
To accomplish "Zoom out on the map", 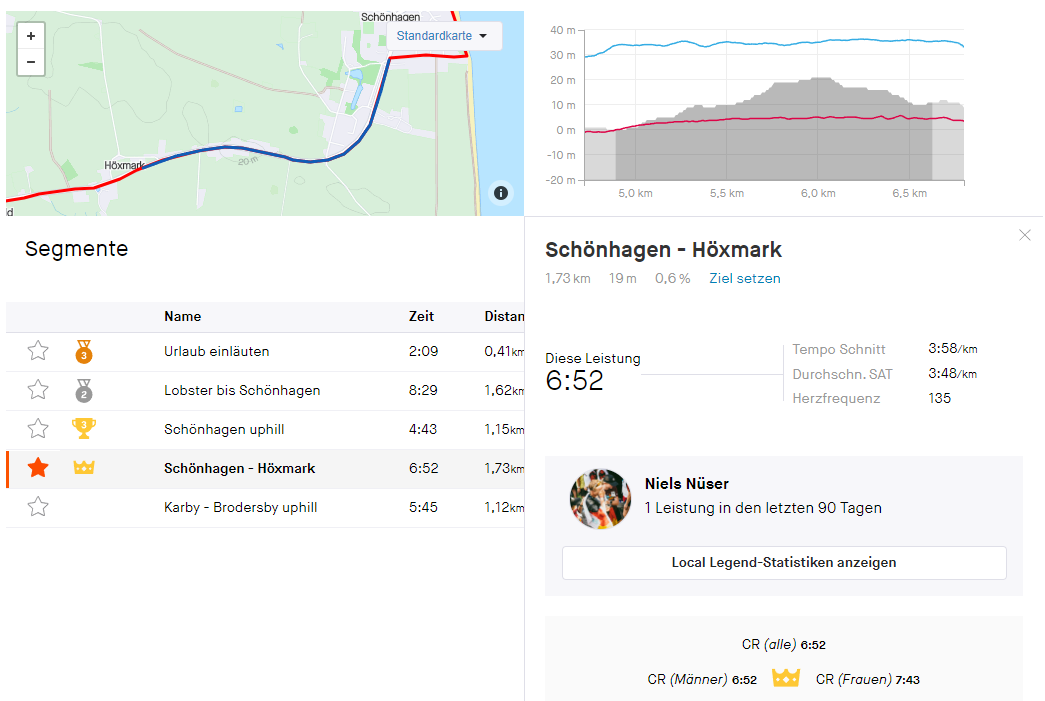I will pos(31,62).
